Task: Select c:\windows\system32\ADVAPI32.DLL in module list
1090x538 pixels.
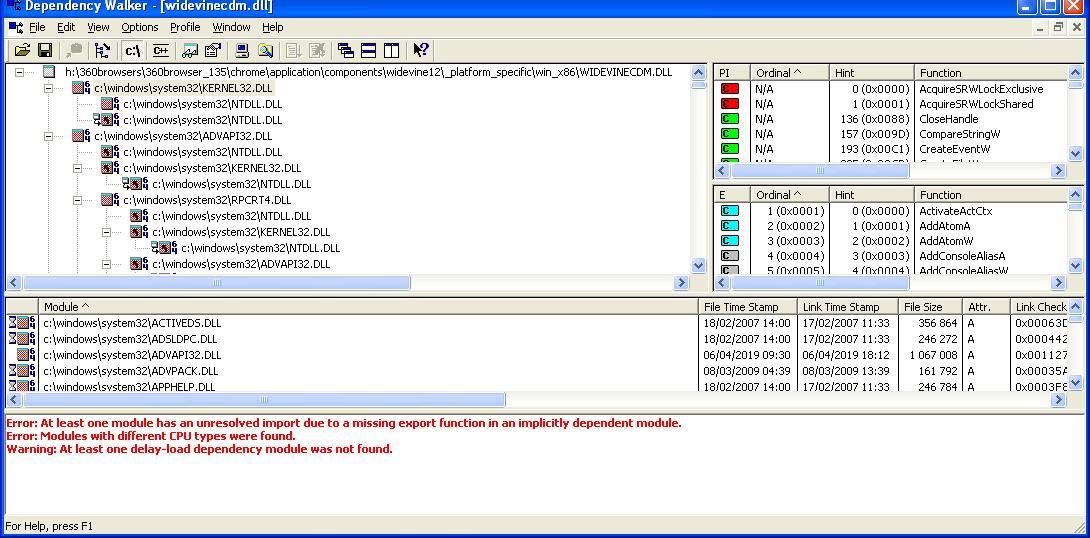Action: pos(132,354)
